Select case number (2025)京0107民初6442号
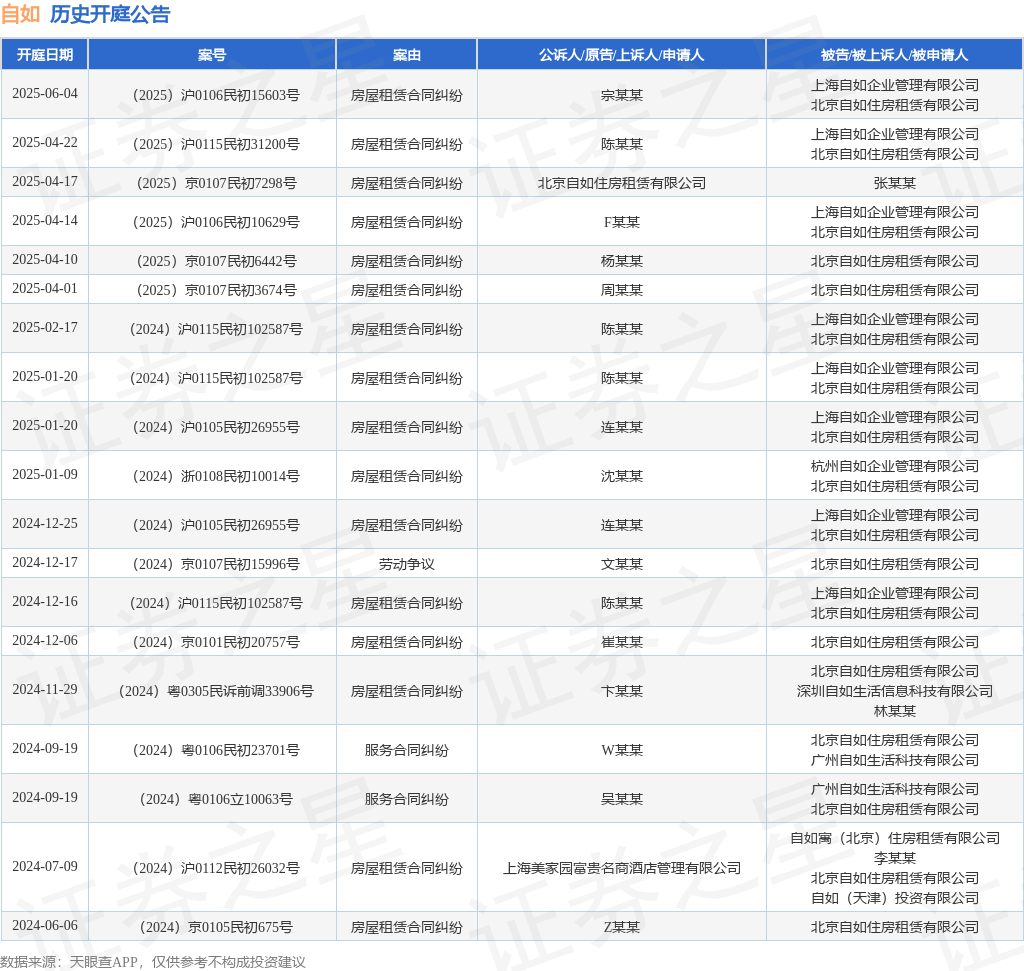The image size is (1024, 971). coord(216,261)
